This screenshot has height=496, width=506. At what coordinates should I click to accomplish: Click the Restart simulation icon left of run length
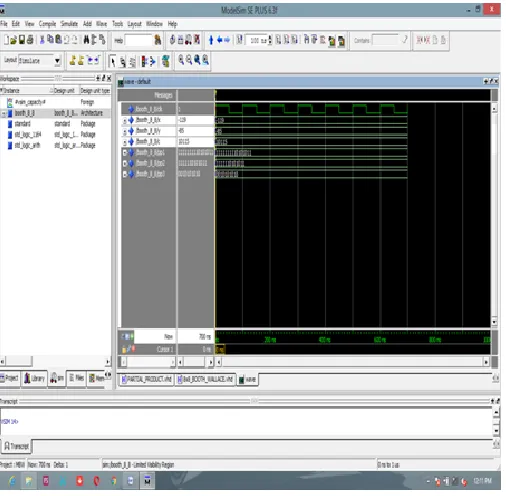[239, 40]
